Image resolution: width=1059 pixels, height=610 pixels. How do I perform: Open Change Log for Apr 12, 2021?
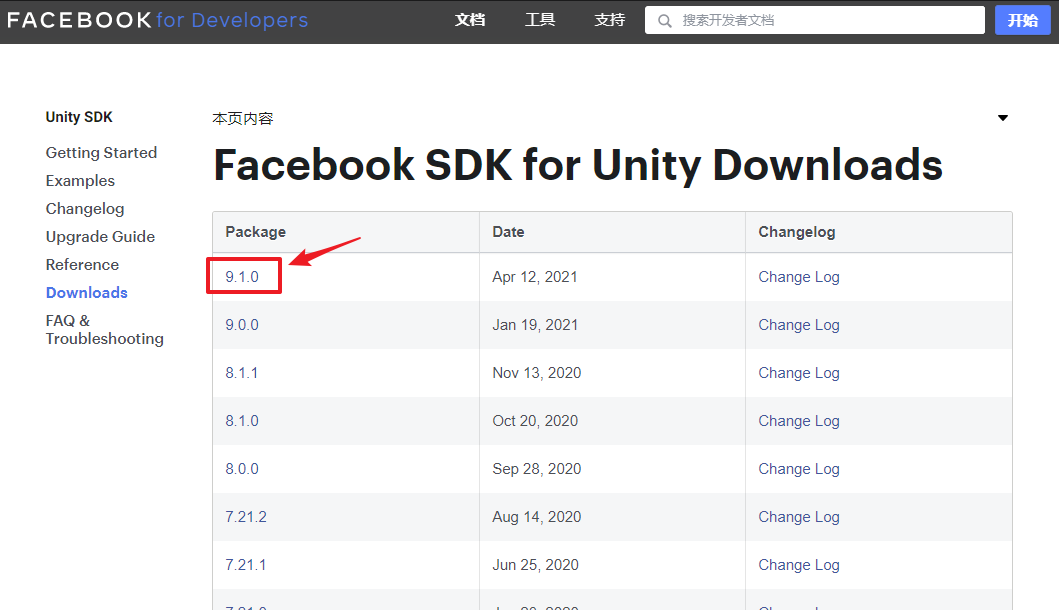pyautogui.click(x=799, y=277)
